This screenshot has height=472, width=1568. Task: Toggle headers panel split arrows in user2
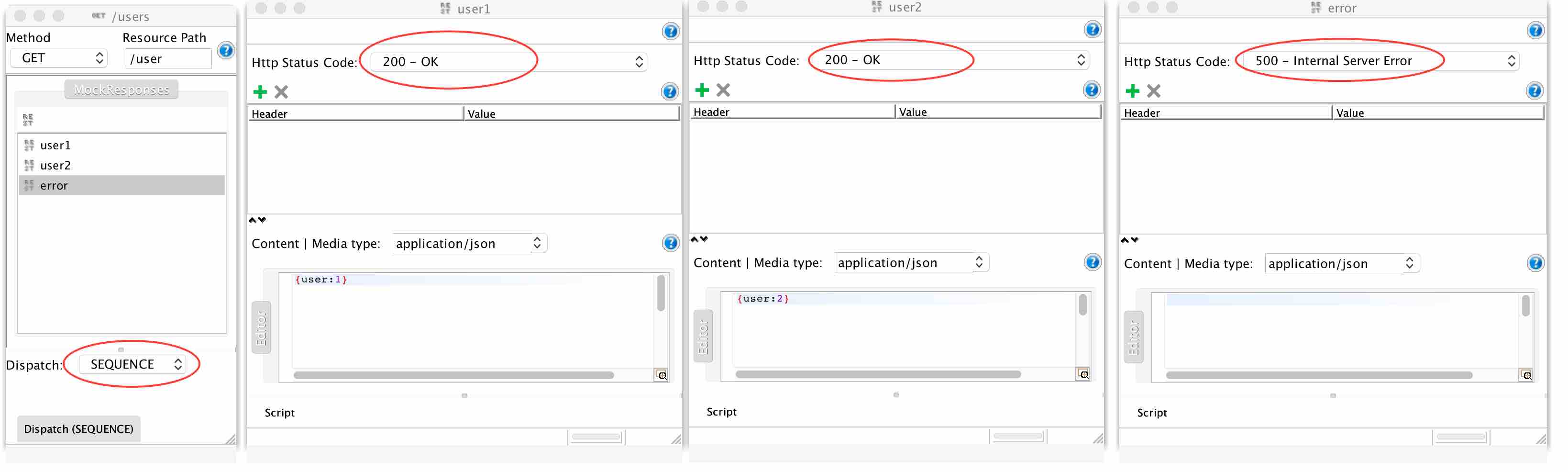(699, 239)
